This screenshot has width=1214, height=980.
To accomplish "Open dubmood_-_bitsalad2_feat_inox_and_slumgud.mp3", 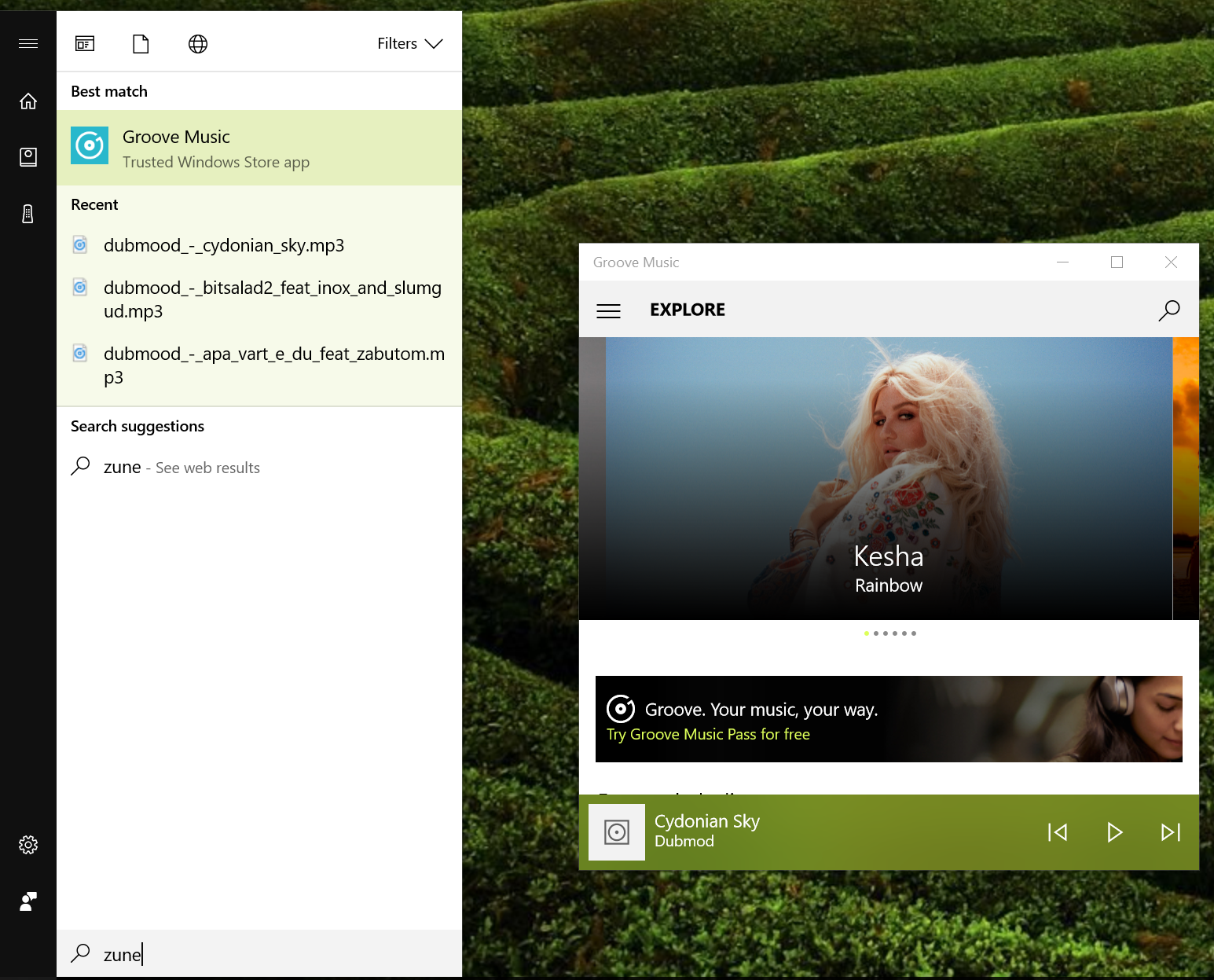I will pyautogui.click(x=259, y=299).
